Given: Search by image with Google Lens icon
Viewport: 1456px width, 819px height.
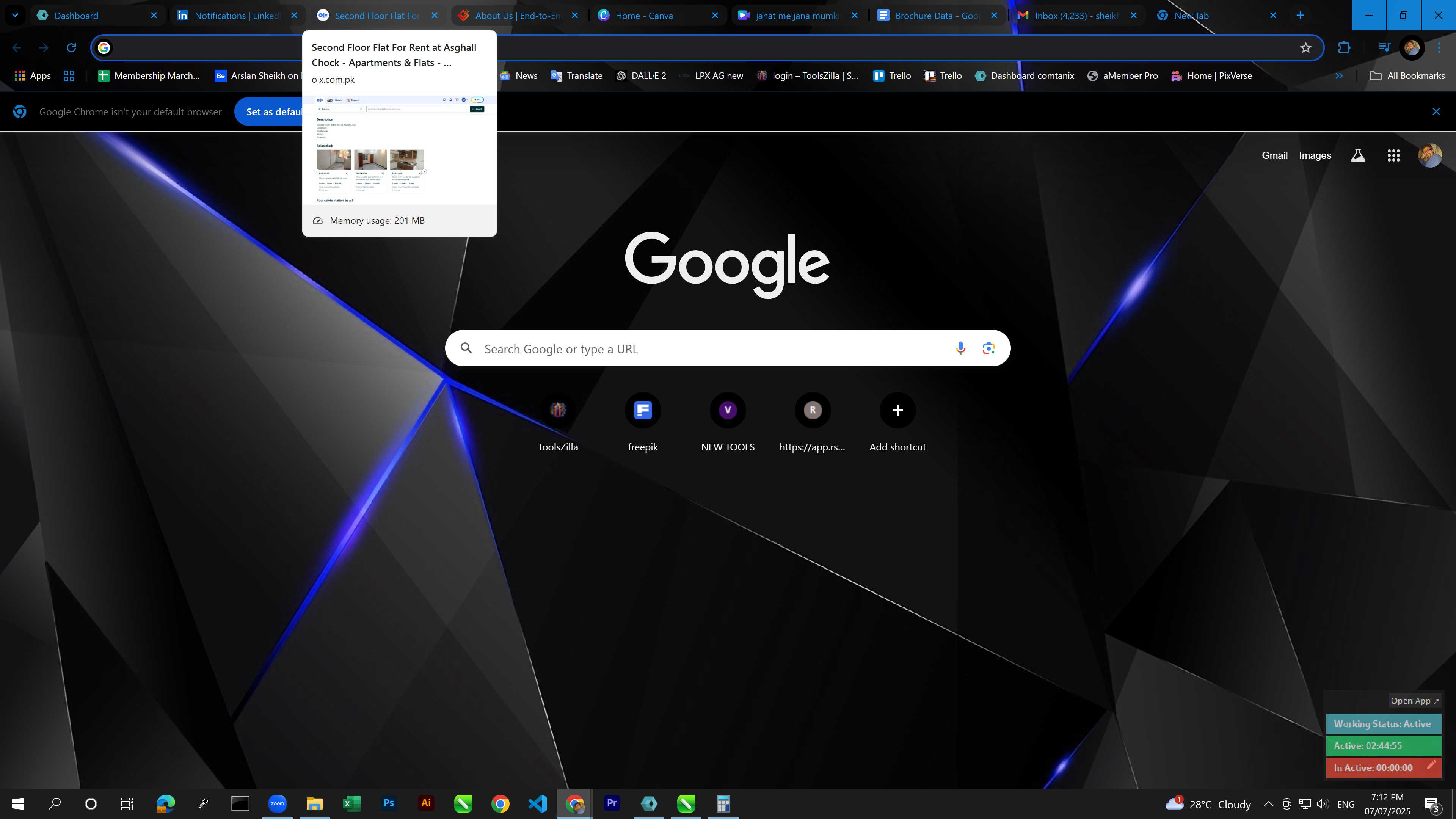Looking at the screenshot, I should (988, 348).
